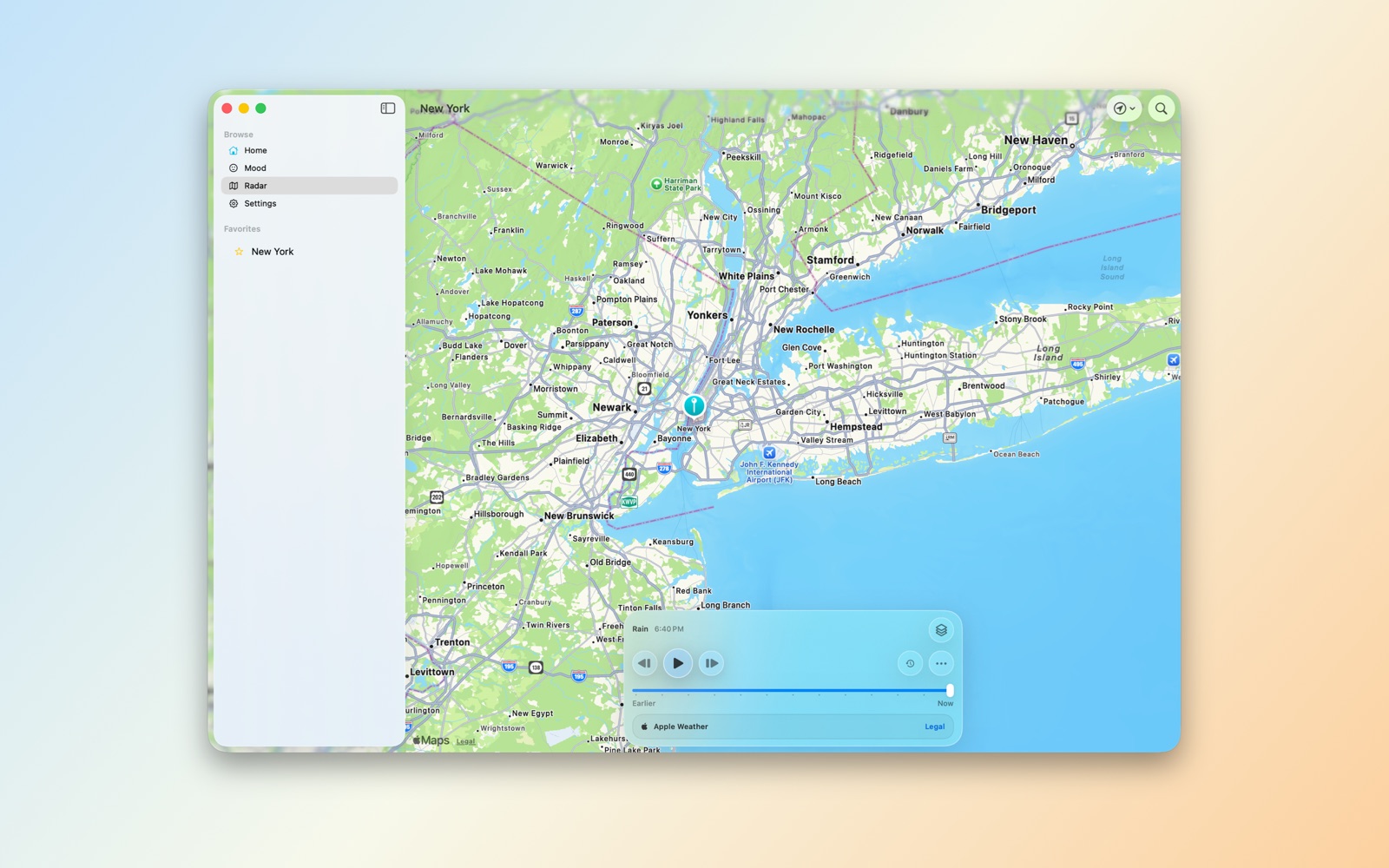The image size is (1389, 868).
Task: Step radar forward one frame
Action: 711,663
